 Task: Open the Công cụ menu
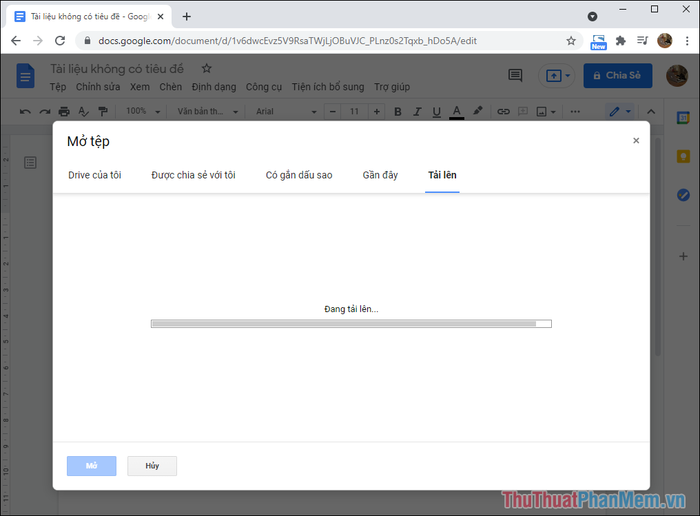pos(264,87)
